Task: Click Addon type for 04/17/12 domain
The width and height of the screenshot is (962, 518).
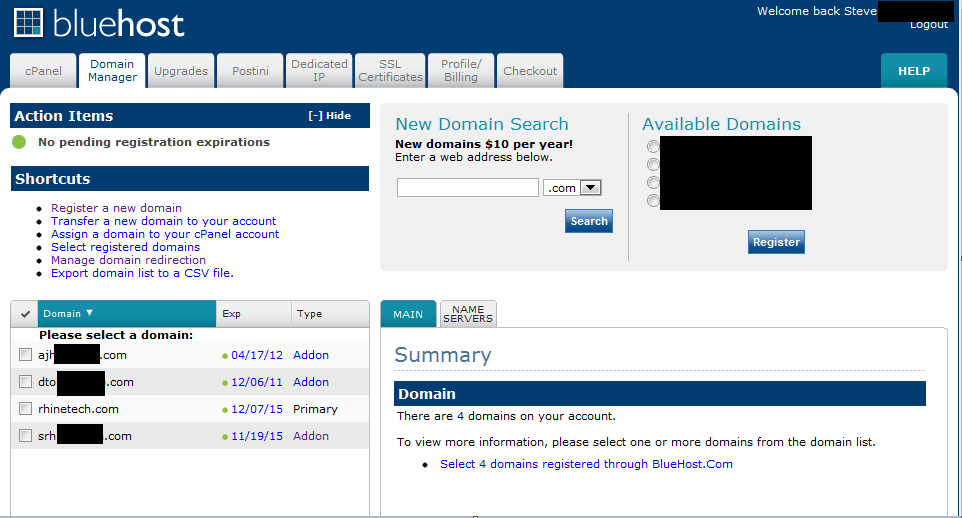Action: point(310,355)
